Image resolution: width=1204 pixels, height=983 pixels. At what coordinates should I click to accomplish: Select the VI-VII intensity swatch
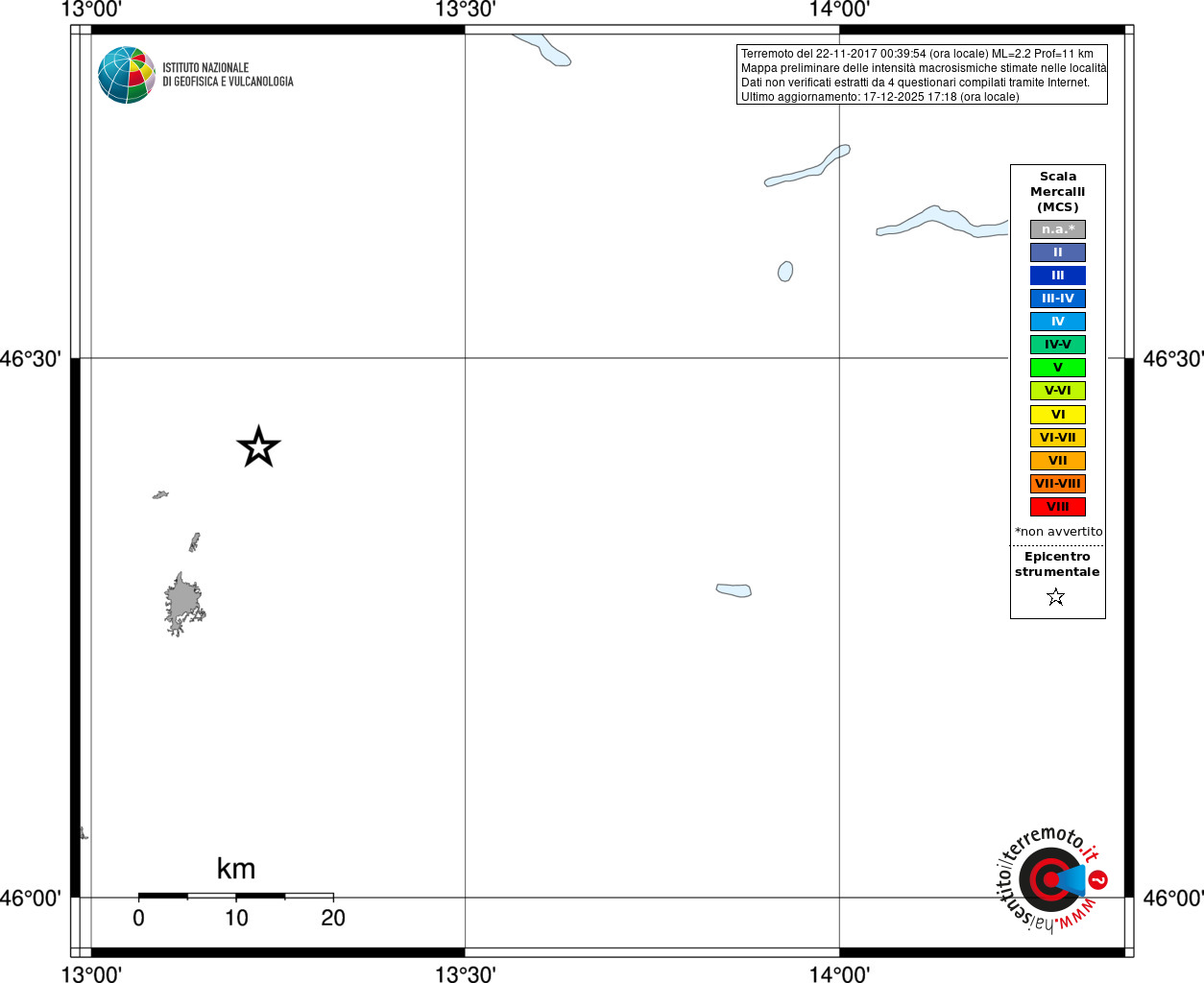[1058, 438]
